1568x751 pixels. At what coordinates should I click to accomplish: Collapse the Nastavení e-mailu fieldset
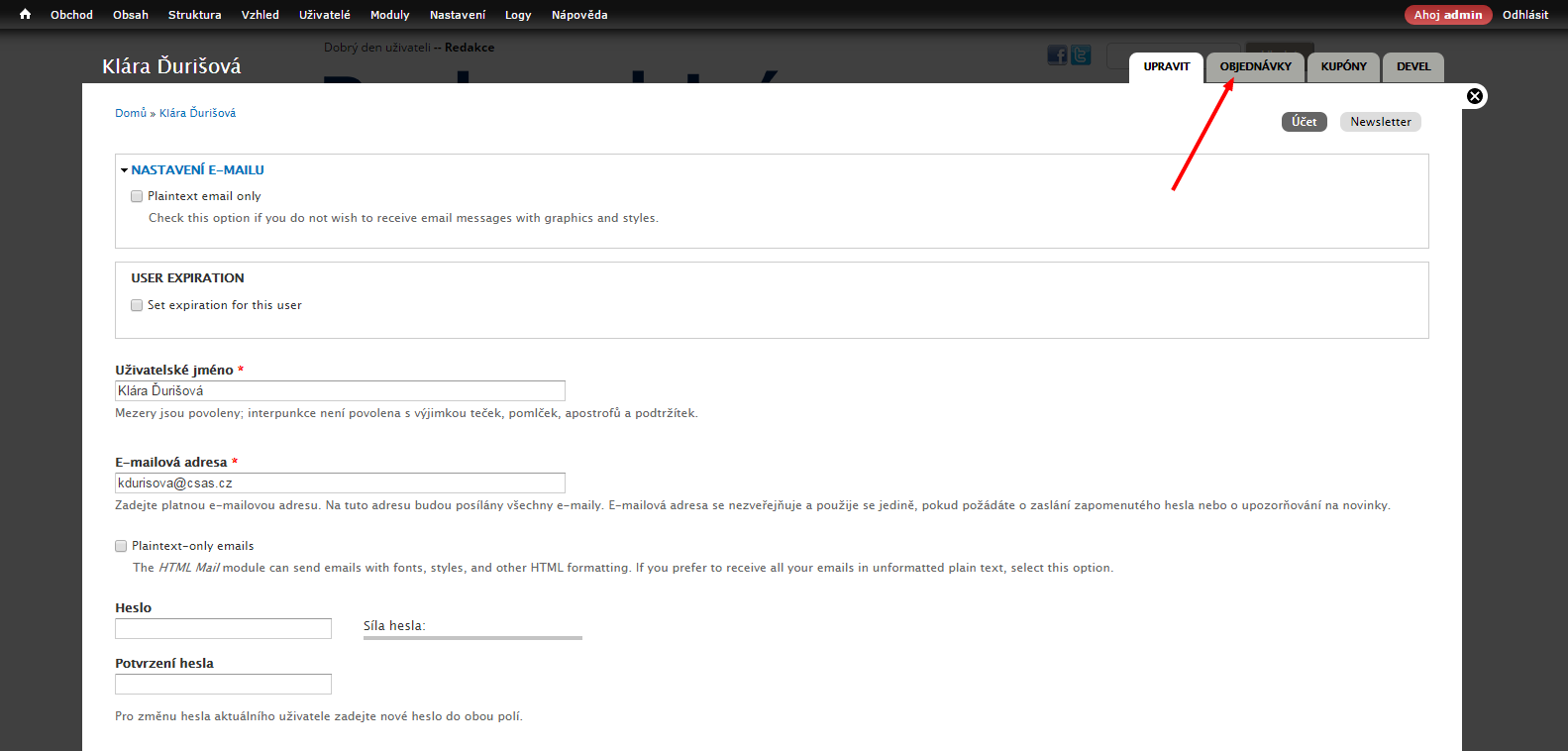click(125, 170)
